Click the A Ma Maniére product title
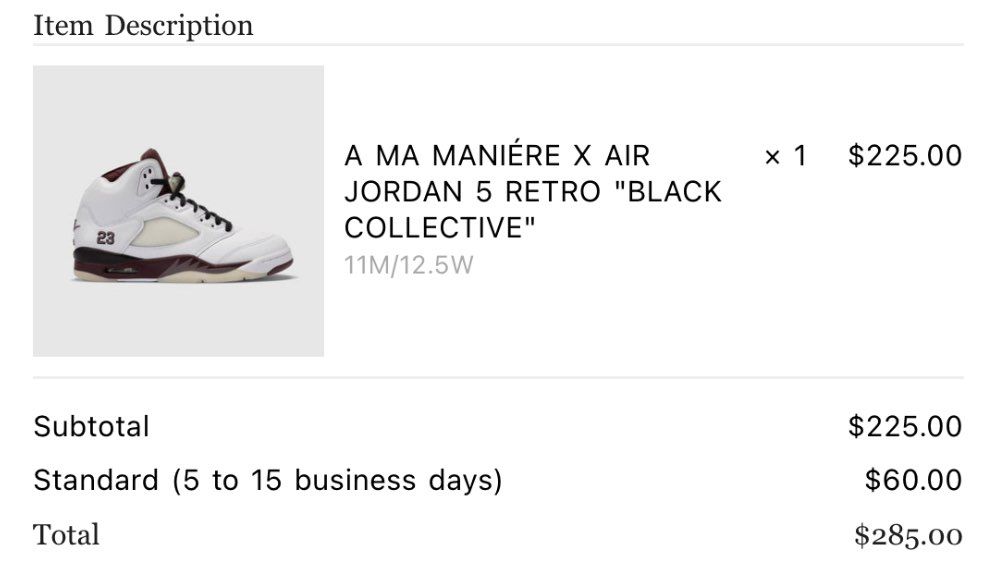 [x=533, y=191]
